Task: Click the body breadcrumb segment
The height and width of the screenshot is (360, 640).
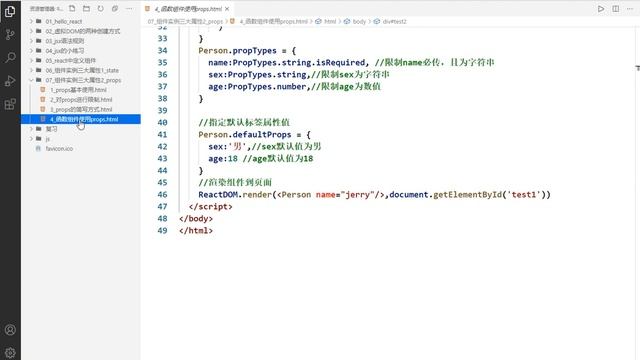Action: (359, 21)
